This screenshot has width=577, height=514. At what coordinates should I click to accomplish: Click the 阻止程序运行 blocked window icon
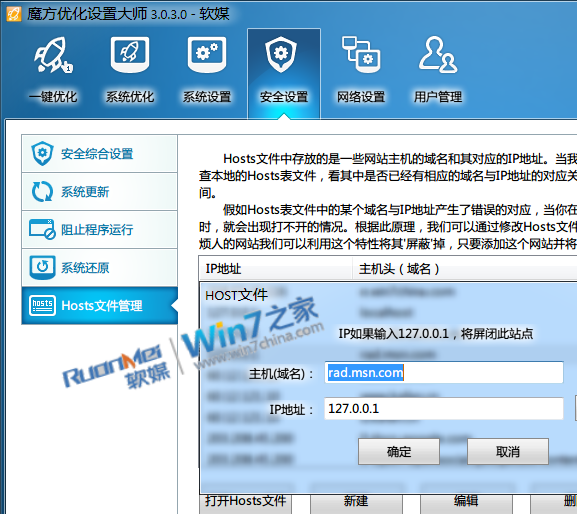(x=42, y=229)
